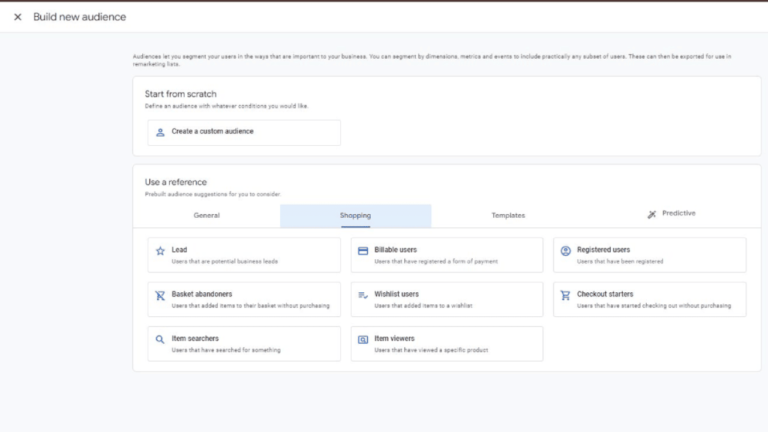Close the Build new audience dialog
Screen dimensions: 768x432
(18, 17)
